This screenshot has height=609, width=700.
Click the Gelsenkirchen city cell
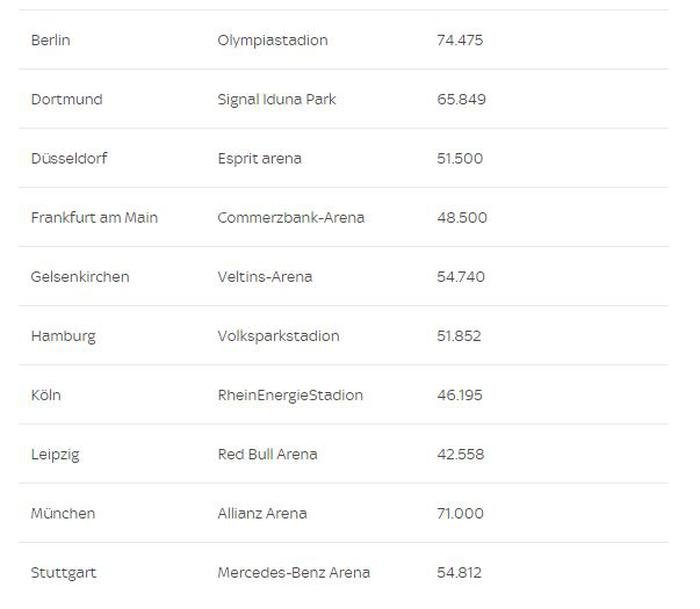[80, 276]
